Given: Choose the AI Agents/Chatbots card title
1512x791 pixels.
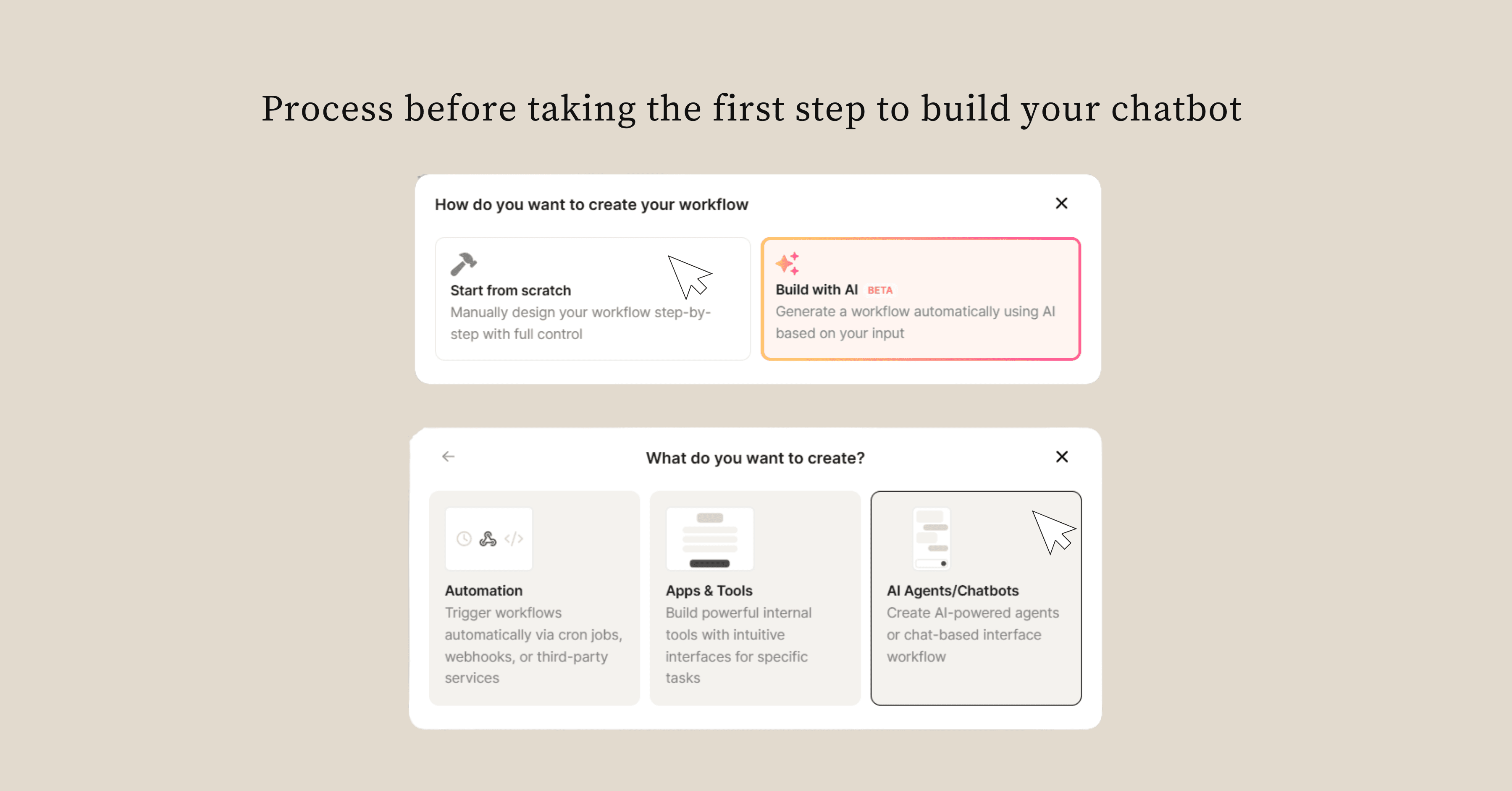Looking at the screenshot, I should coord(953,591).
